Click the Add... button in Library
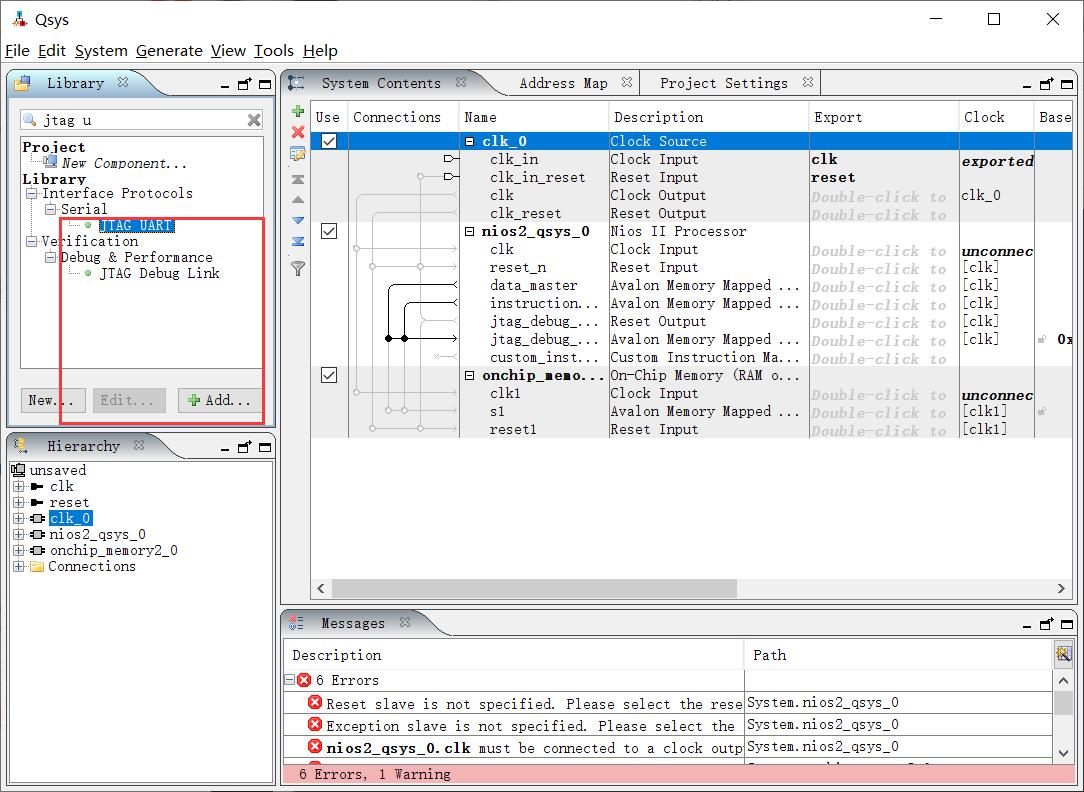The height and width of the screenshot is (792, 1084). point(219,399)
